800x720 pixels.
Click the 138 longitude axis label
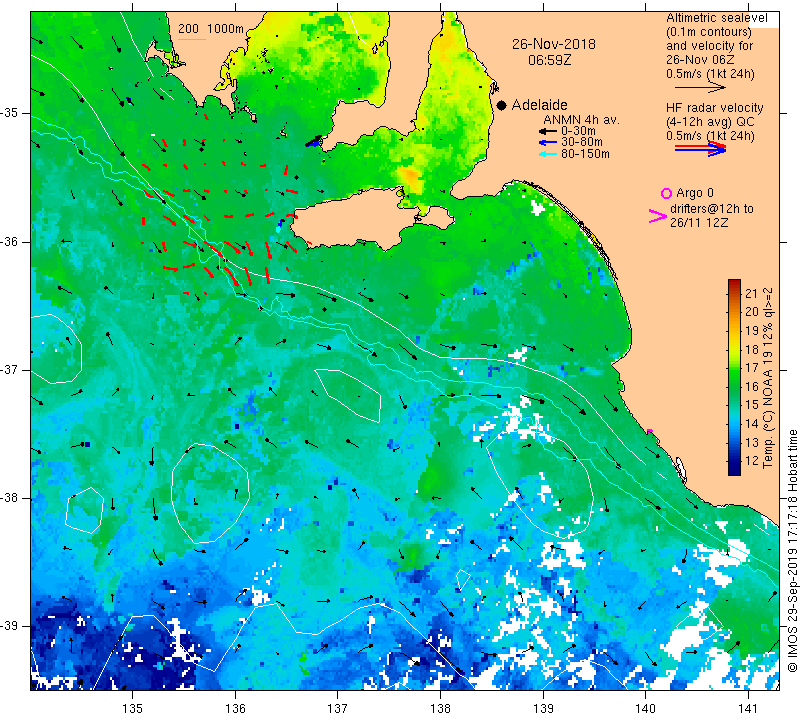[440, 709]
